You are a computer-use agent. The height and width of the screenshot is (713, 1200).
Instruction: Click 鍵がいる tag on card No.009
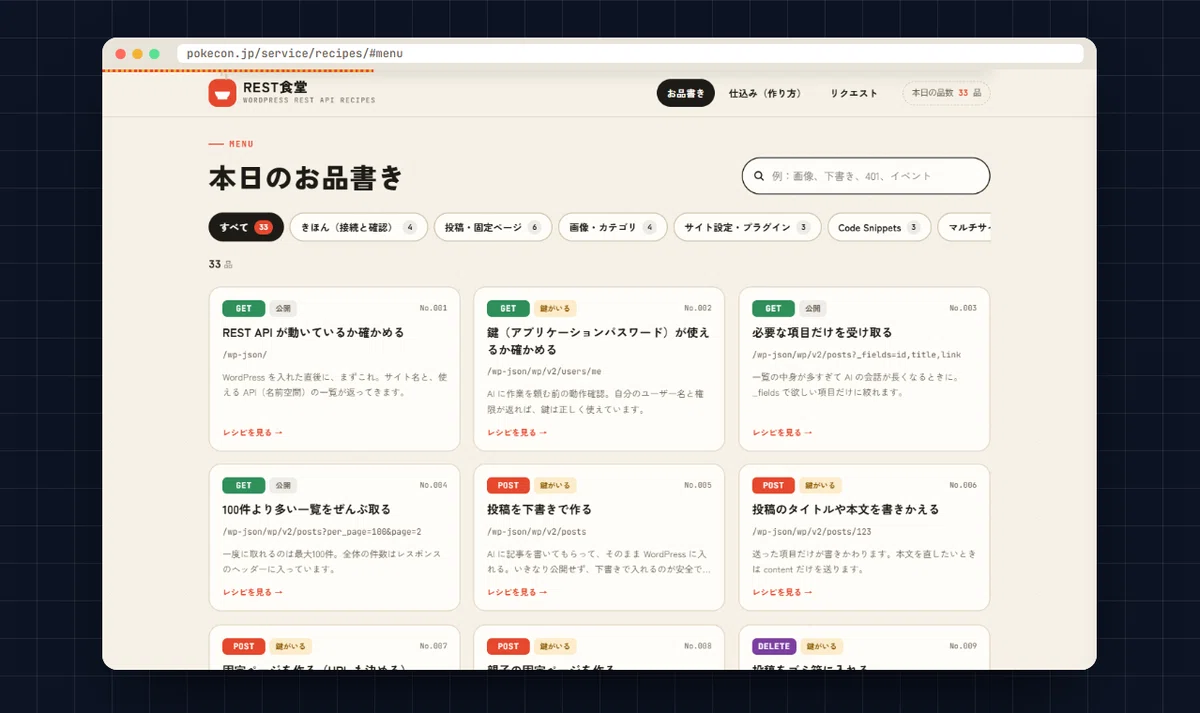[x=822, y=646]
